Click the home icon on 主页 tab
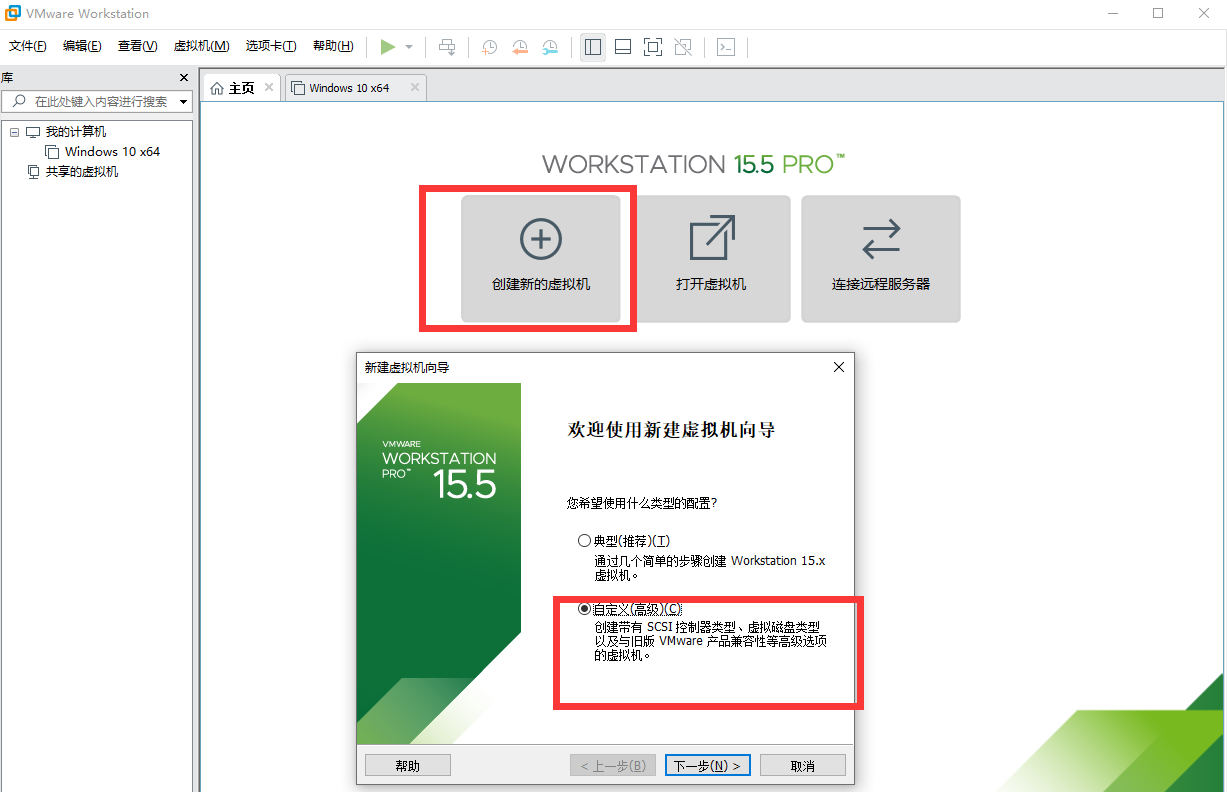The height and width of the screenshot is (792, 1227). click(x=217, y=88)
